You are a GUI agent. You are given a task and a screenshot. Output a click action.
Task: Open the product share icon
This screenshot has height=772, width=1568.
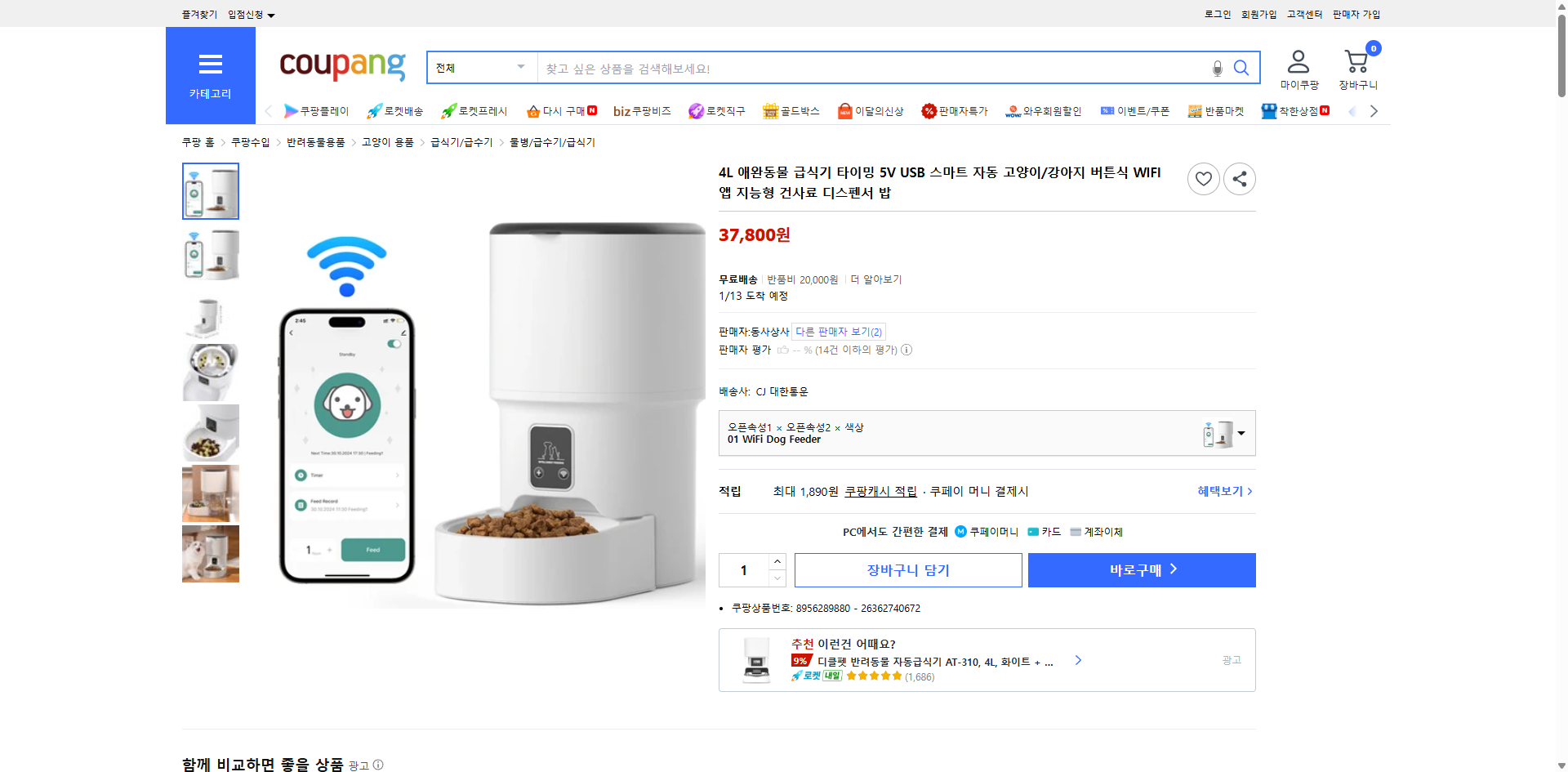[1239, 178]
